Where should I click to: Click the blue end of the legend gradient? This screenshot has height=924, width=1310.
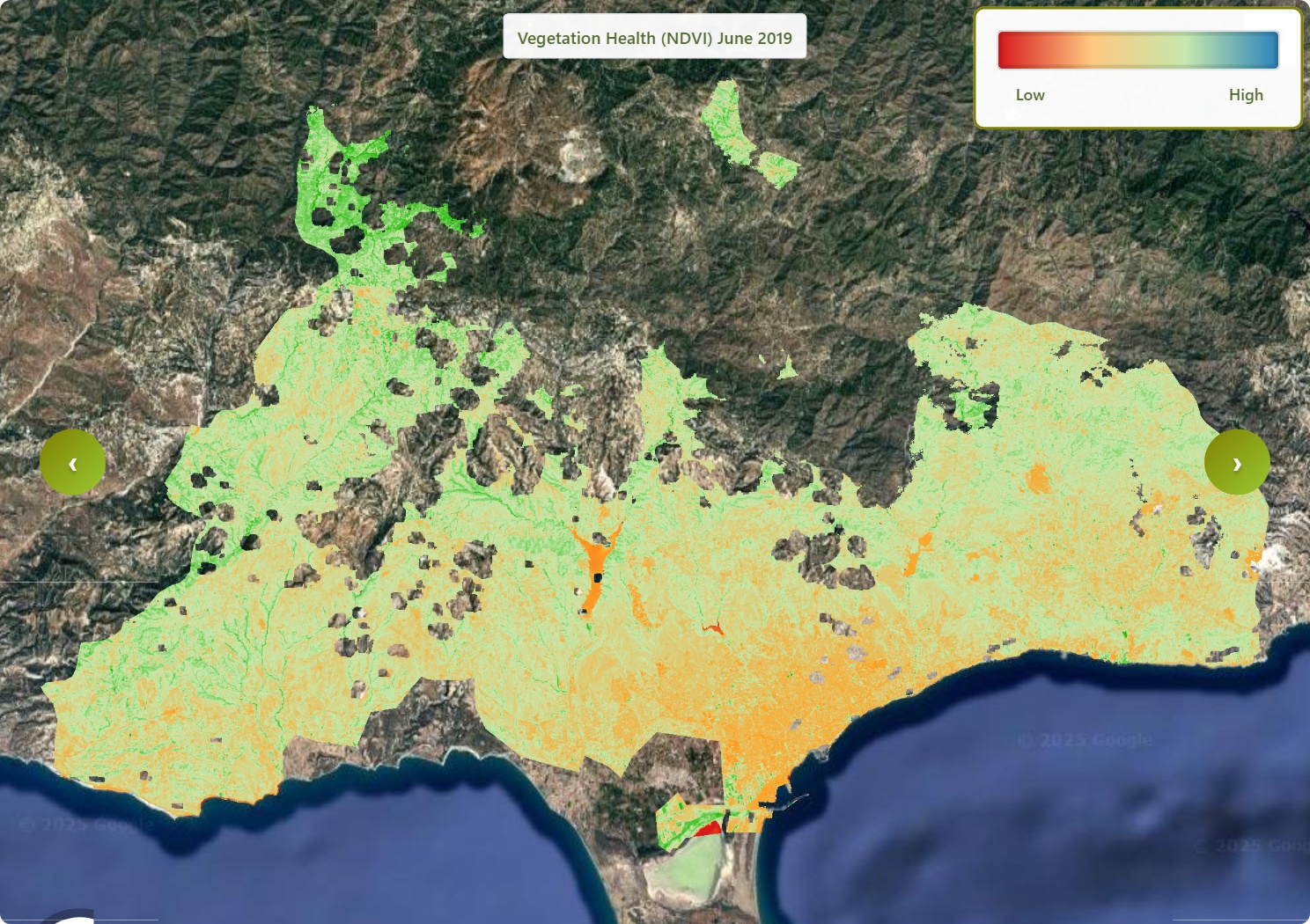[1267, 50]
